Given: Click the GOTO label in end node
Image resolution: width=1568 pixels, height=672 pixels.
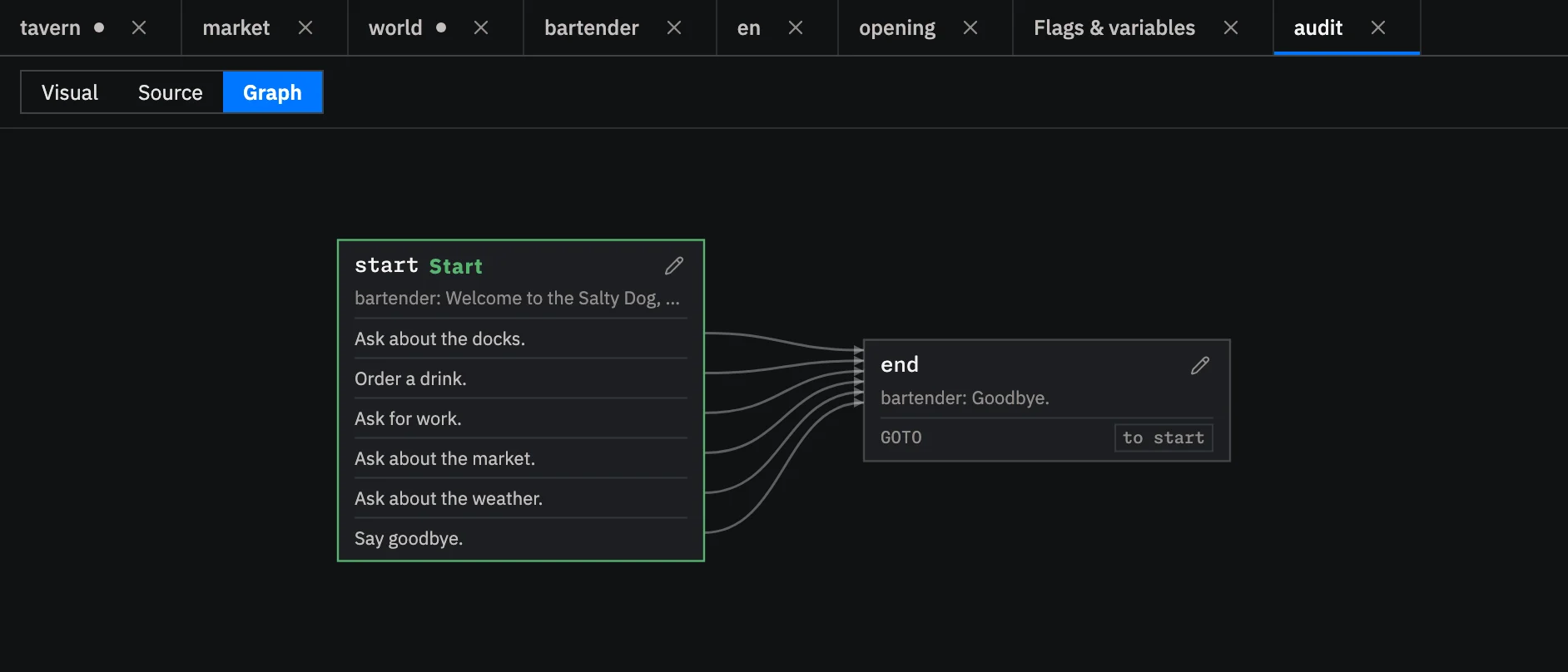Looking at the screenshot, I should tap(901, 437).
